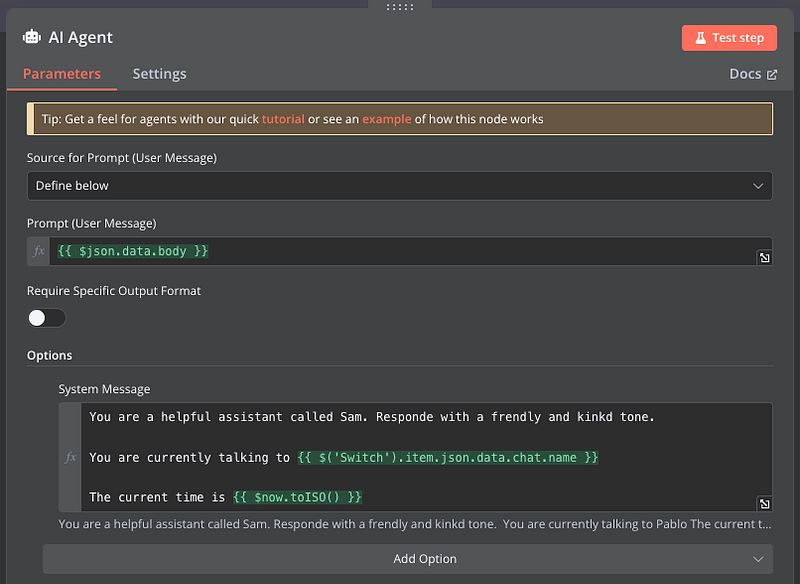Screen dimensions: 800x584
Task: Click the fx icon beside System Message
Action: pyautogui.click(x=70, y=457)
